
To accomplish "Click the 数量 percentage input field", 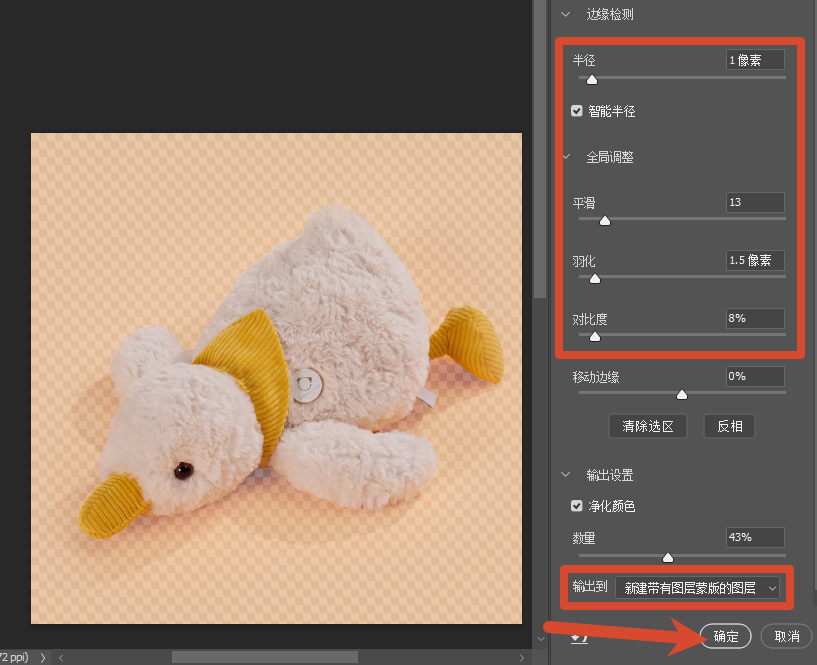I will tap(755, 537).
